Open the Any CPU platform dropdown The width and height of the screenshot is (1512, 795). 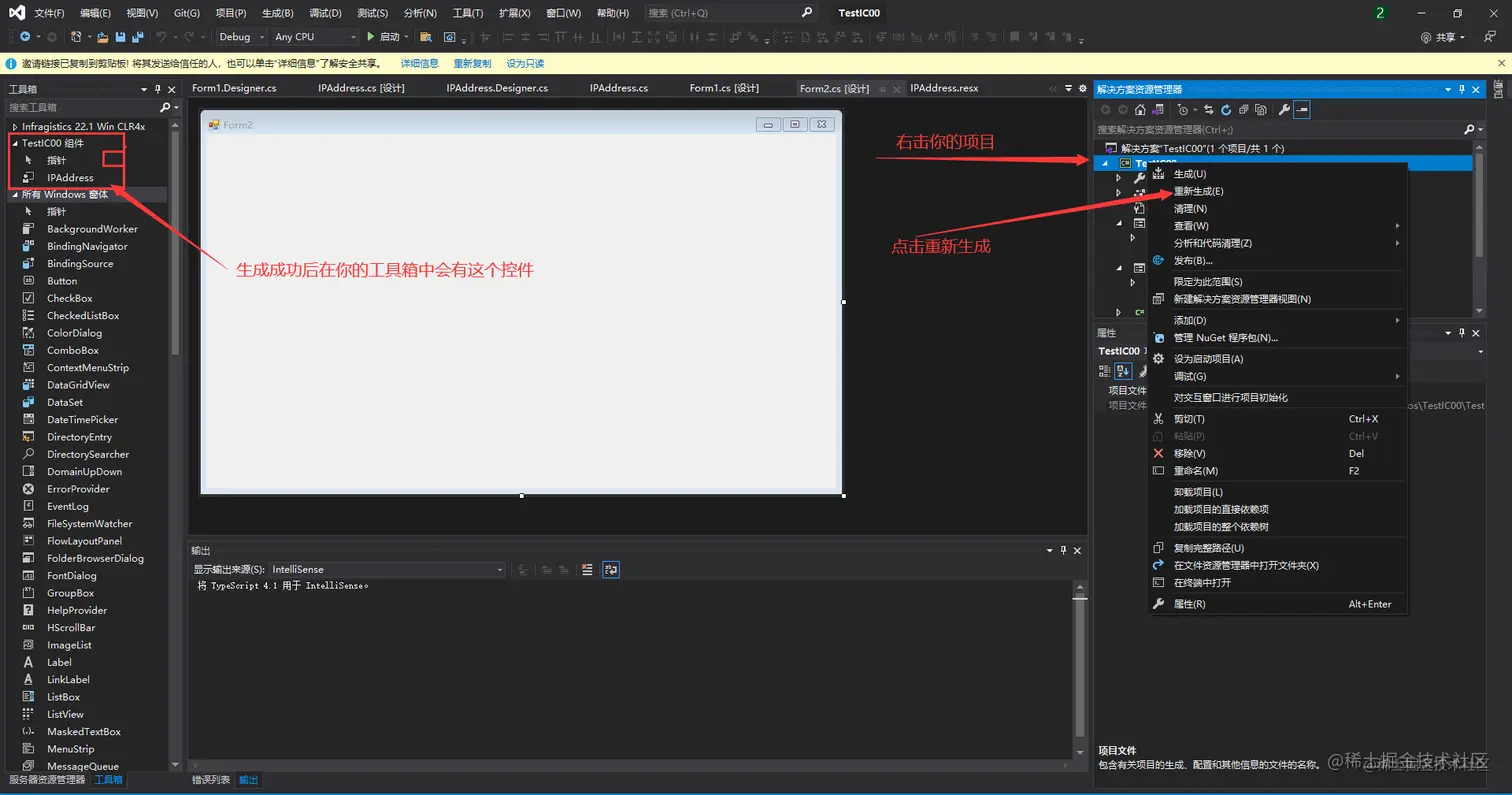coord(315,37)
